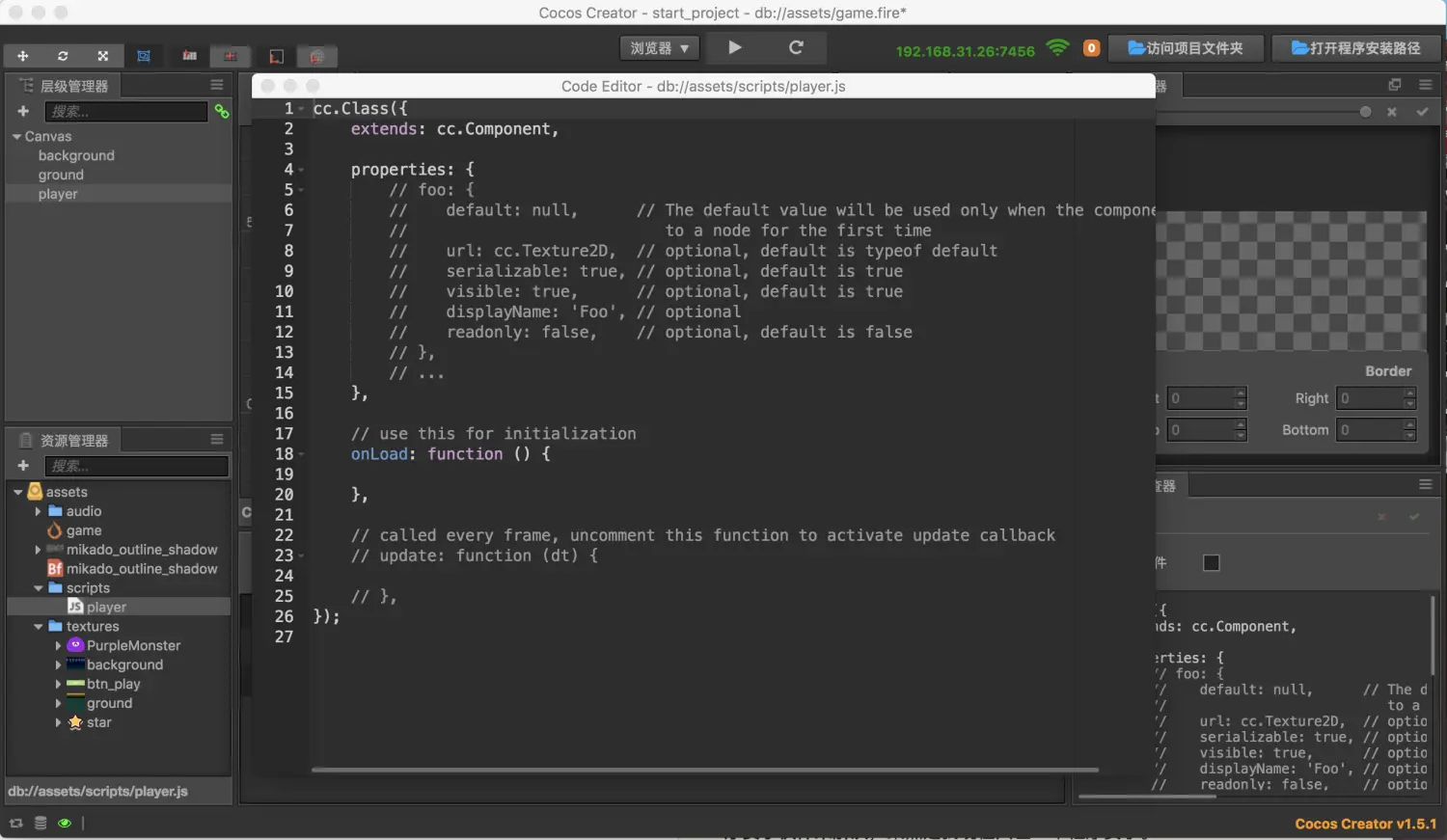
Task: Click the 打开程序安装路径 button
Action: 1355,48
